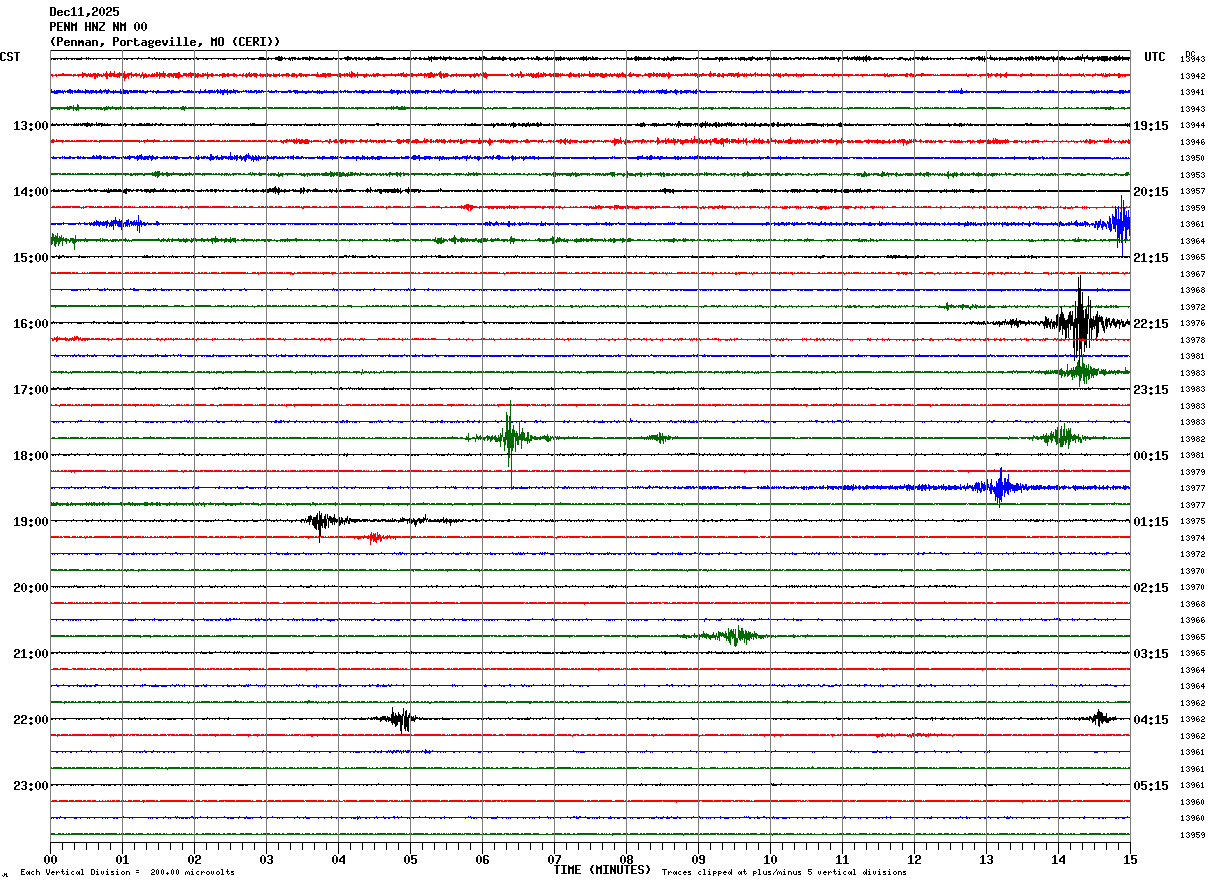1210x886 pixels.
Task: Click the Penman, Portageville, MO location text
Action: (x=165, y=42)
